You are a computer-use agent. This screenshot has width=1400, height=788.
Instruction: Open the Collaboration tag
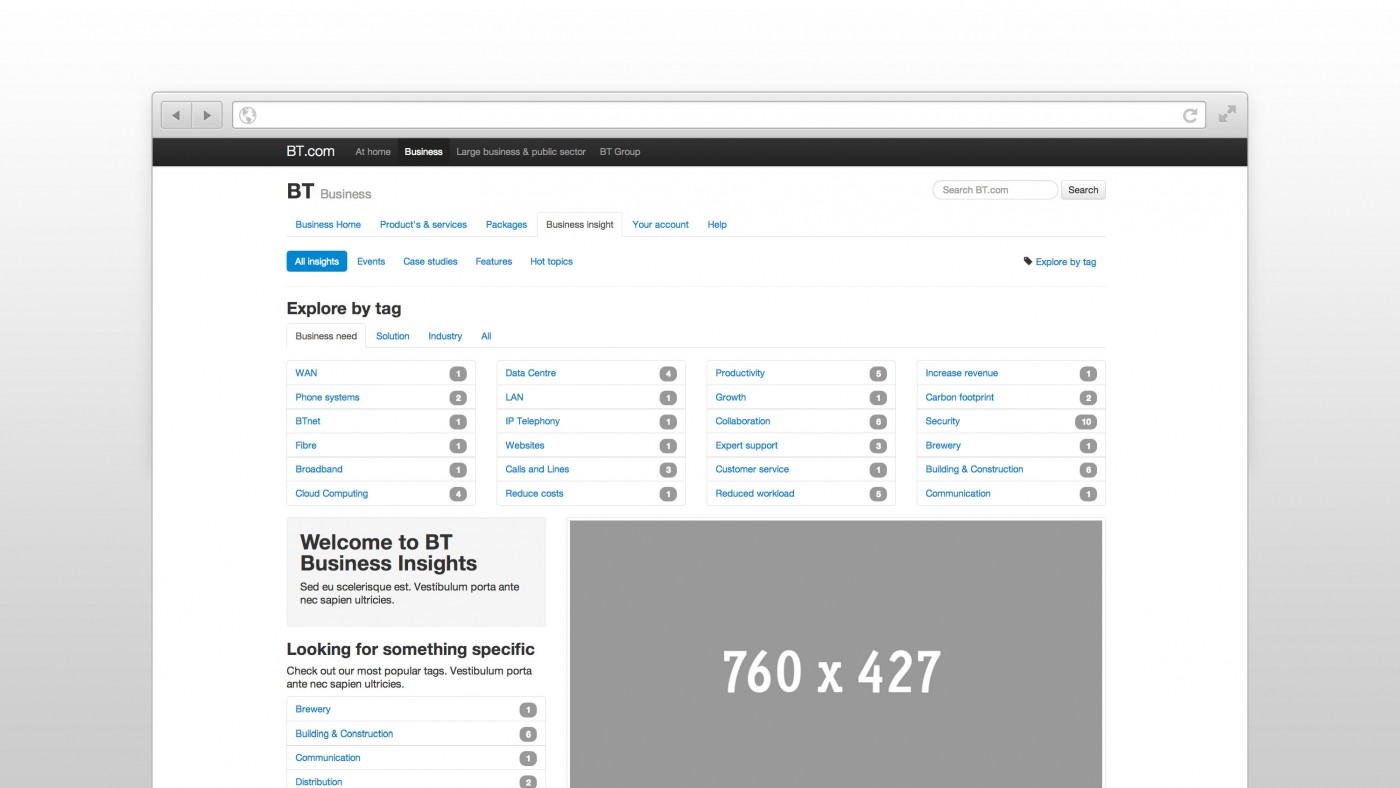tap(743, 421)
